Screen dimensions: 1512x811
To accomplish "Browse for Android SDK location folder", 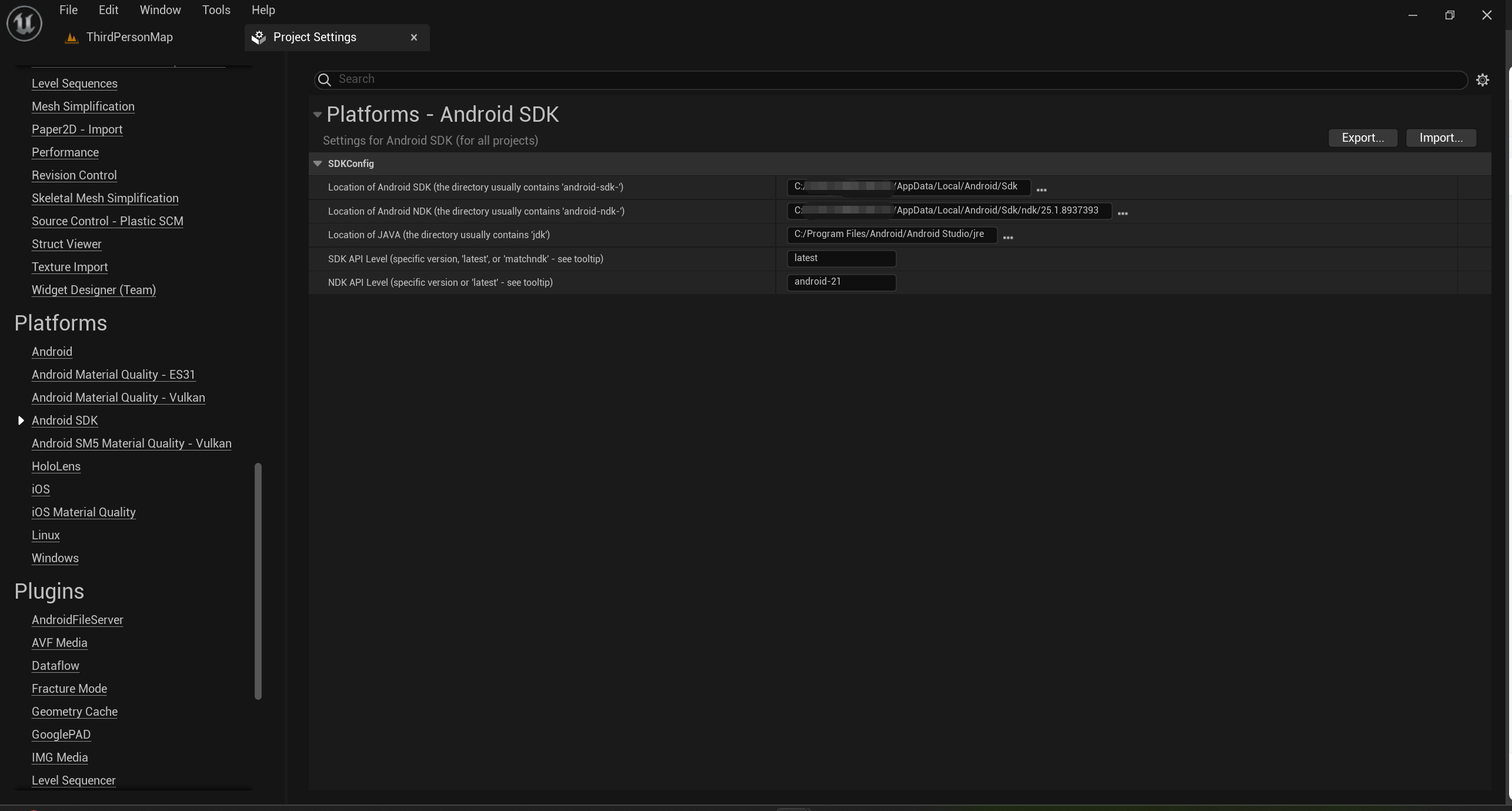I will click(x=1042, y=189).
